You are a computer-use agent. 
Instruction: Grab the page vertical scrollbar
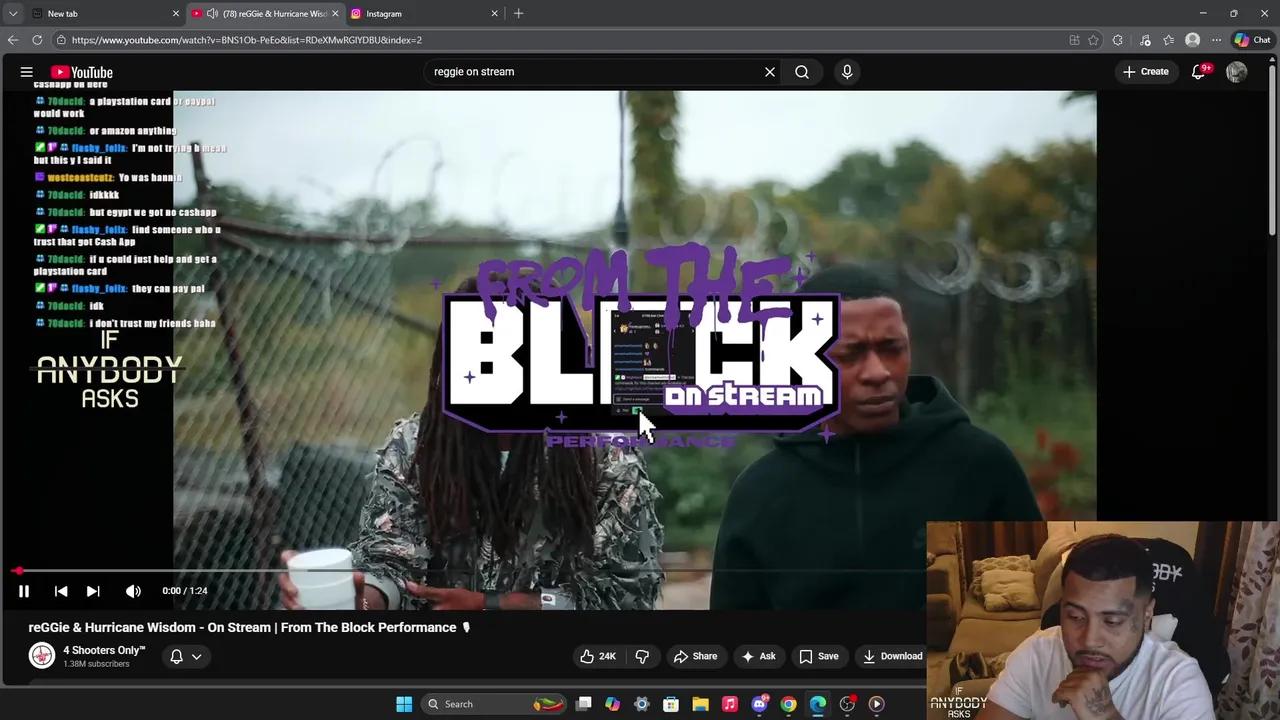[x=1273, y=150]
